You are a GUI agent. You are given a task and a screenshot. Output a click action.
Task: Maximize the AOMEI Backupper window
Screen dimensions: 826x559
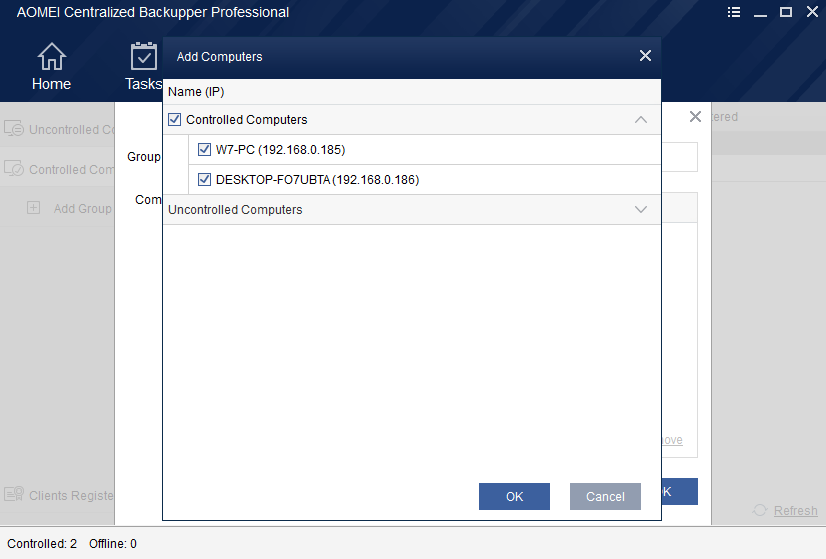tap(786, 12)
